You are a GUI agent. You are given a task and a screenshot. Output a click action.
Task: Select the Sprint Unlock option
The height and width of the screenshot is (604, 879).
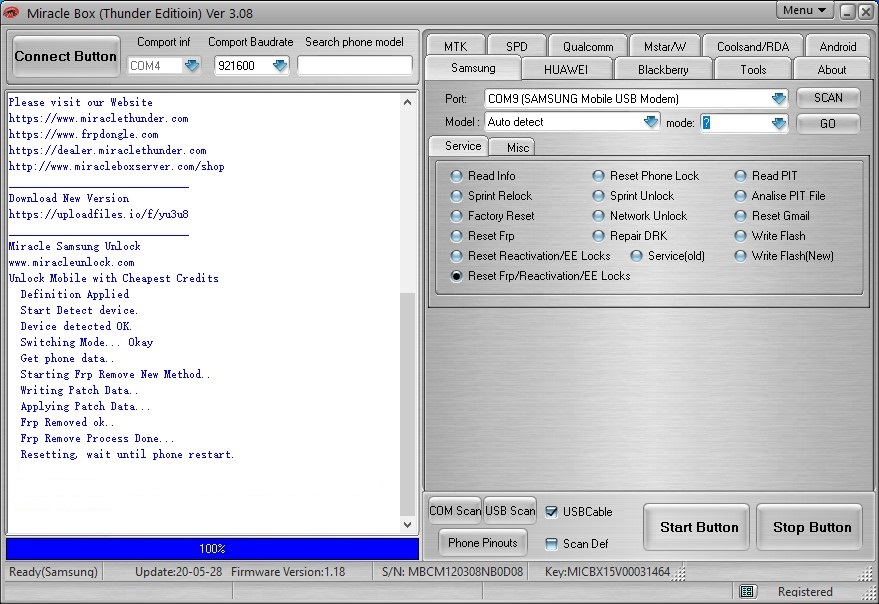(598, 196)
